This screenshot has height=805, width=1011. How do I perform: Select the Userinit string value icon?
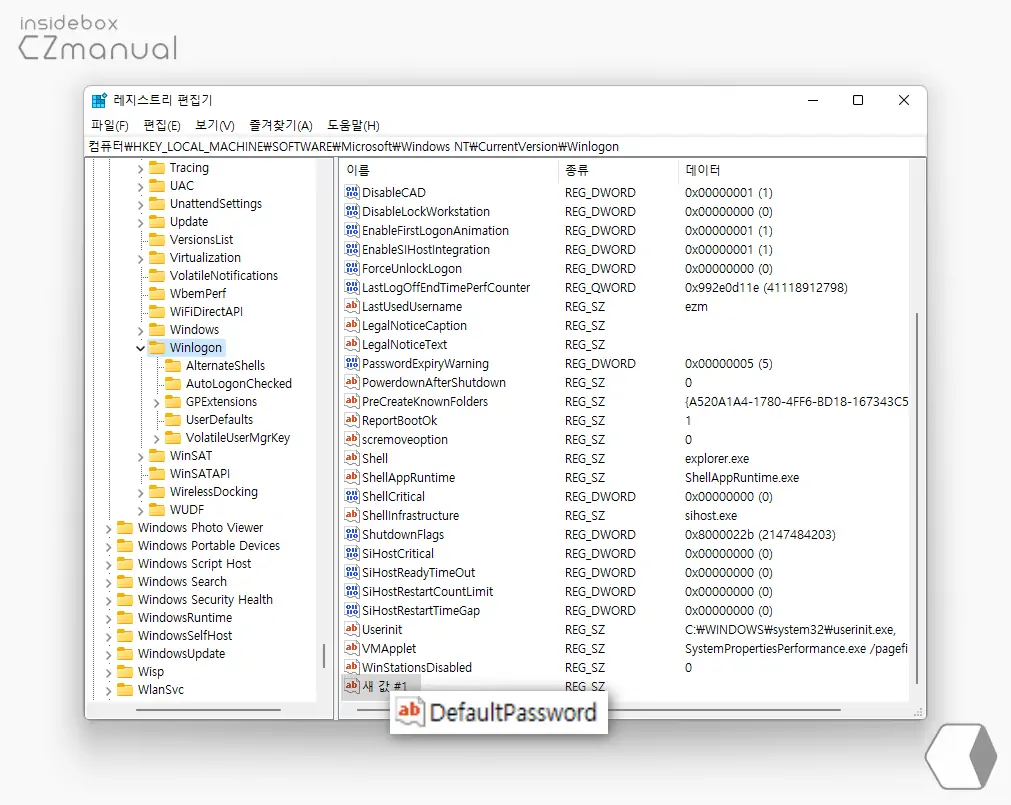click(x=351, y=630)
